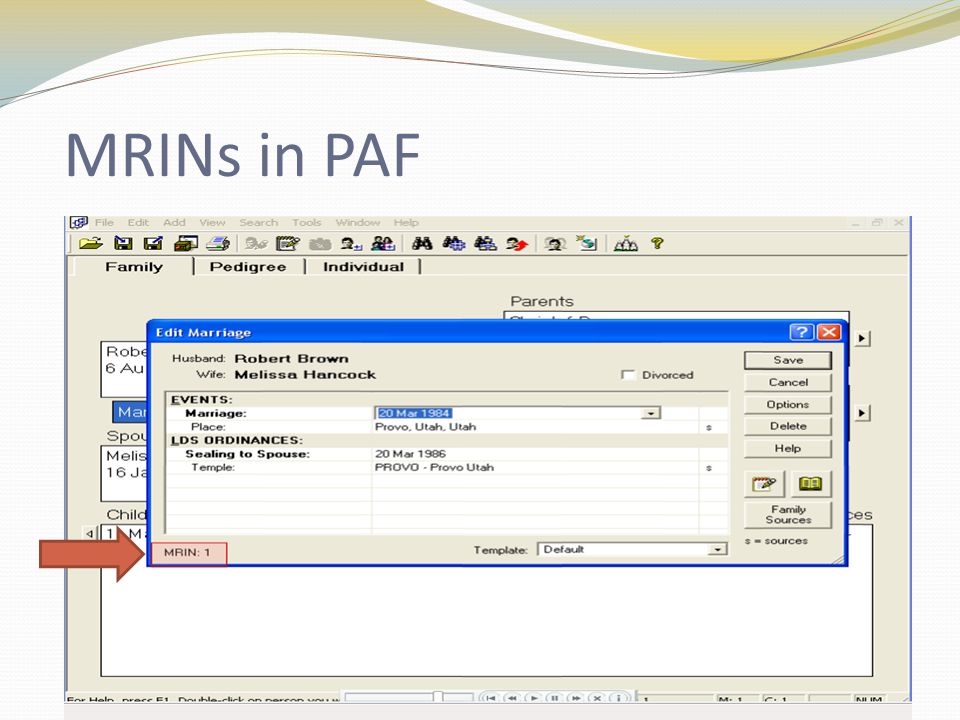960x720 pixels.
Task: Open the marriage date dropdown arrow
Action: click(650, 413)
